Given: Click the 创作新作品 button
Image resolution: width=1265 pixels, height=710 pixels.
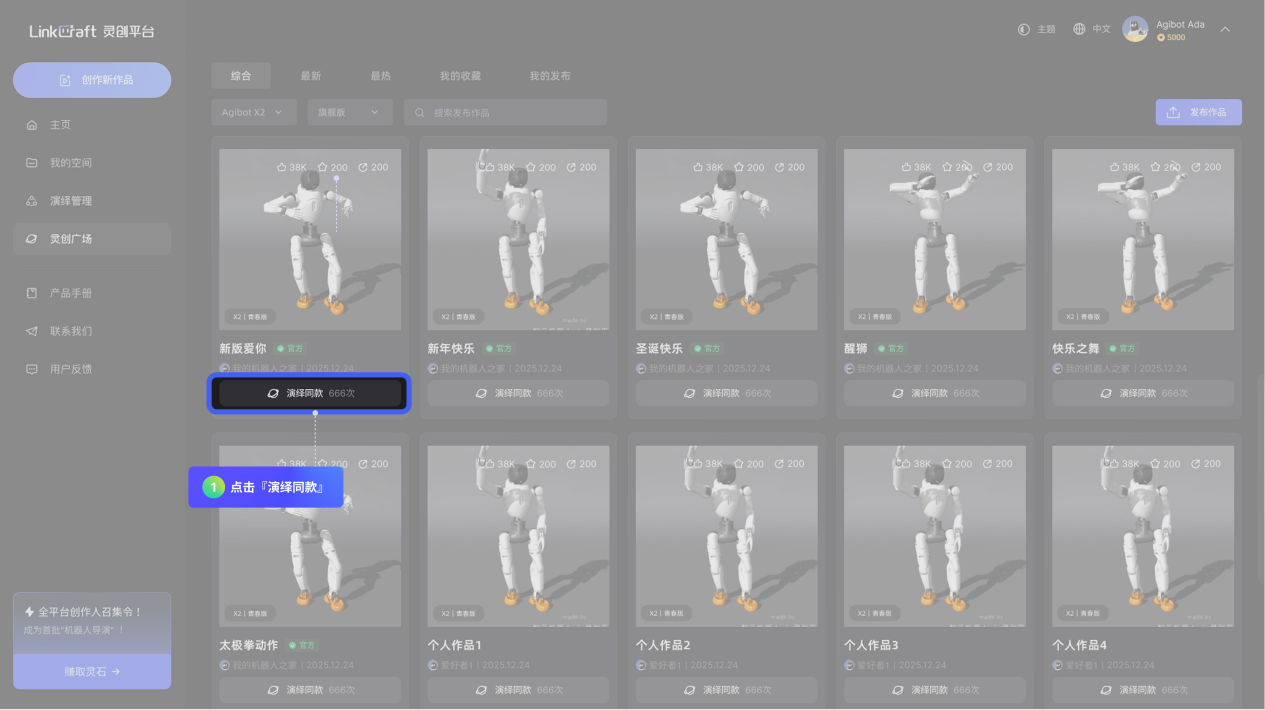Looking at the screenshot, I should click(x=92, y=80).
